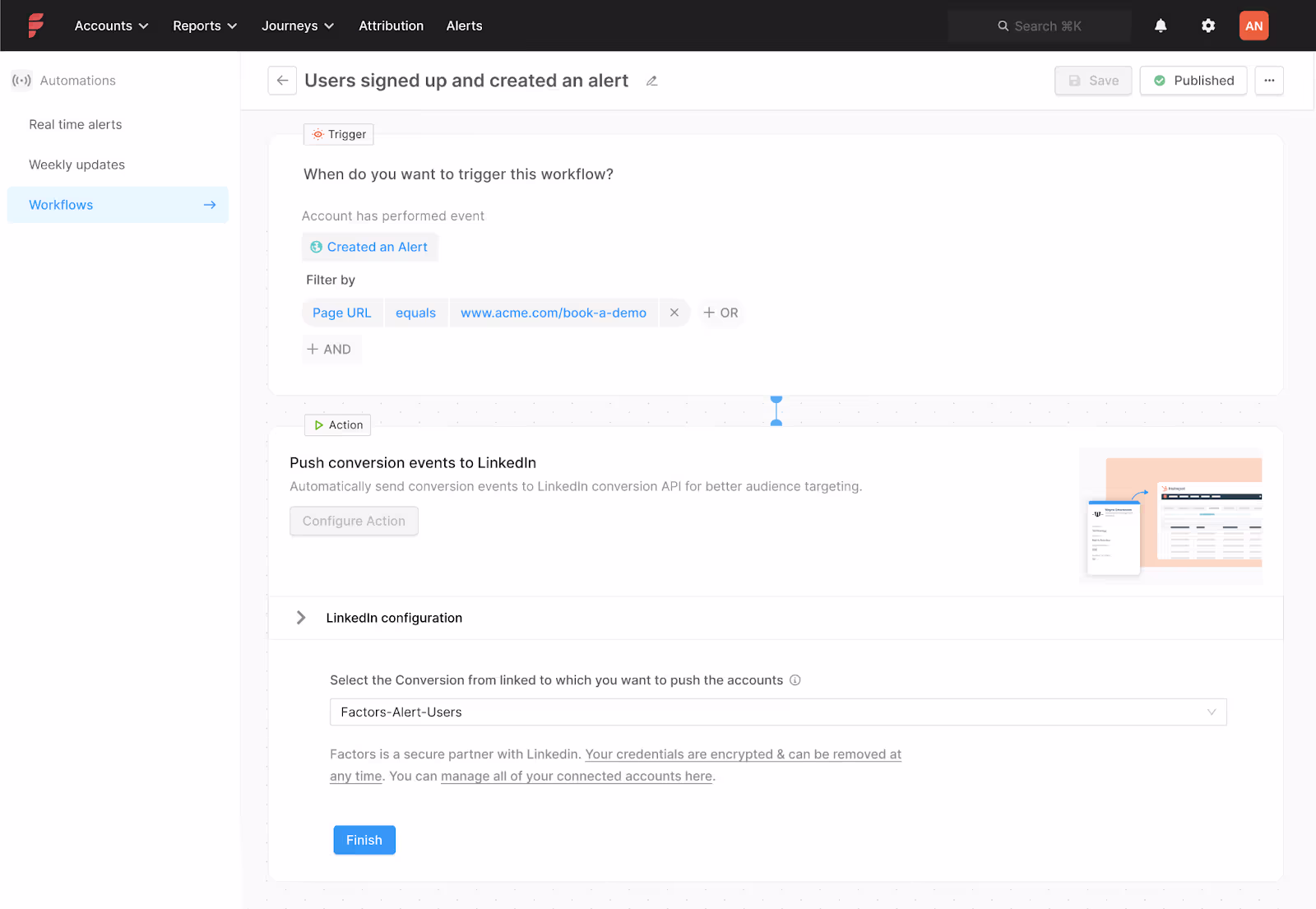1316x909 pixels.
Task: Expand the LinkedIn configuration section
Action: click(x=301, y=618)
